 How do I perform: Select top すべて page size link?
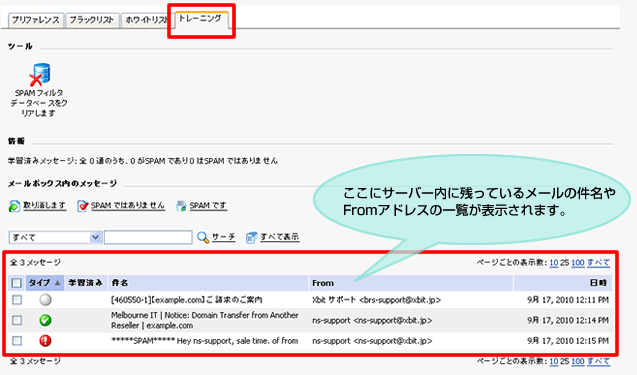pos(598,263)
